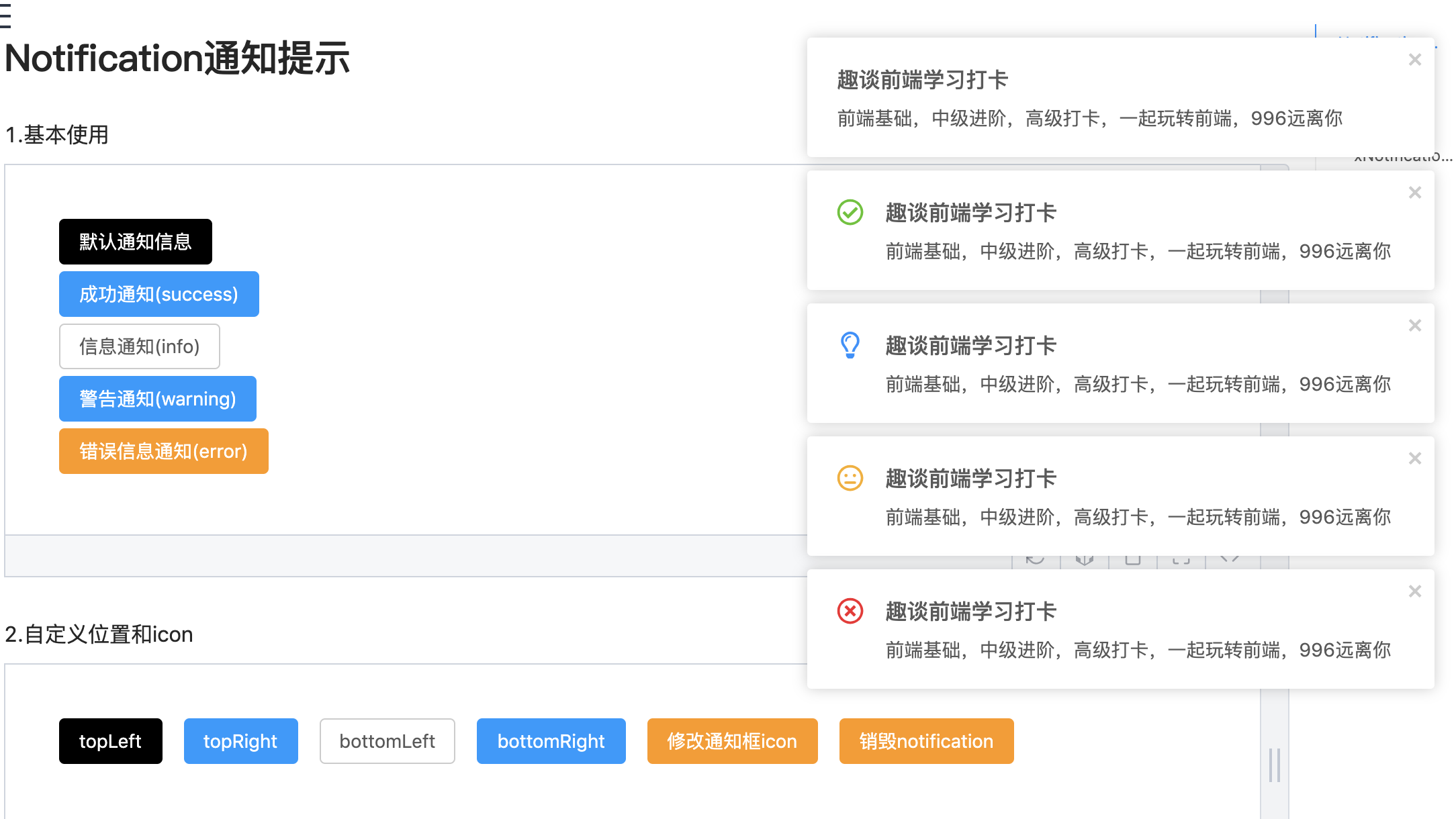Close the info notification with lightbulb icon
Viewport: 1456px width, 819px height.
(x=1415, y=326)
